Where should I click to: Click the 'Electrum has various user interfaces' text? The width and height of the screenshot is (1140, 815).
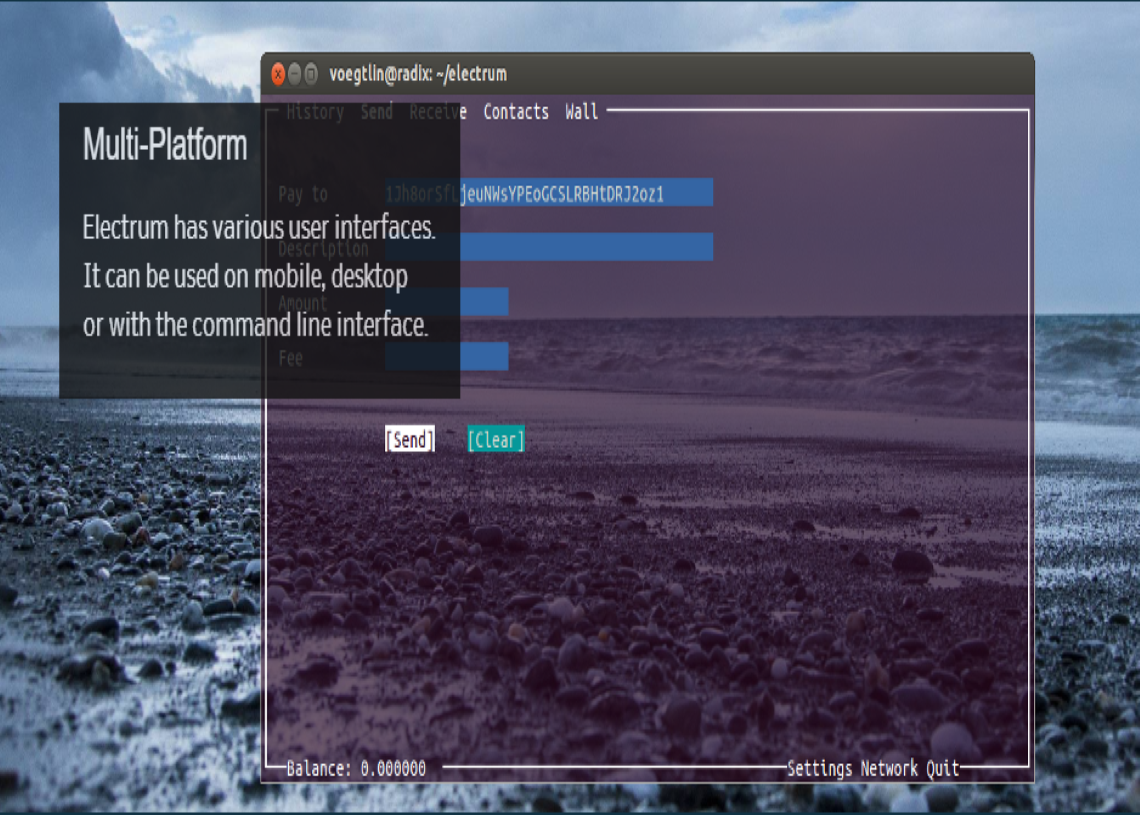[x=259, y=228]
